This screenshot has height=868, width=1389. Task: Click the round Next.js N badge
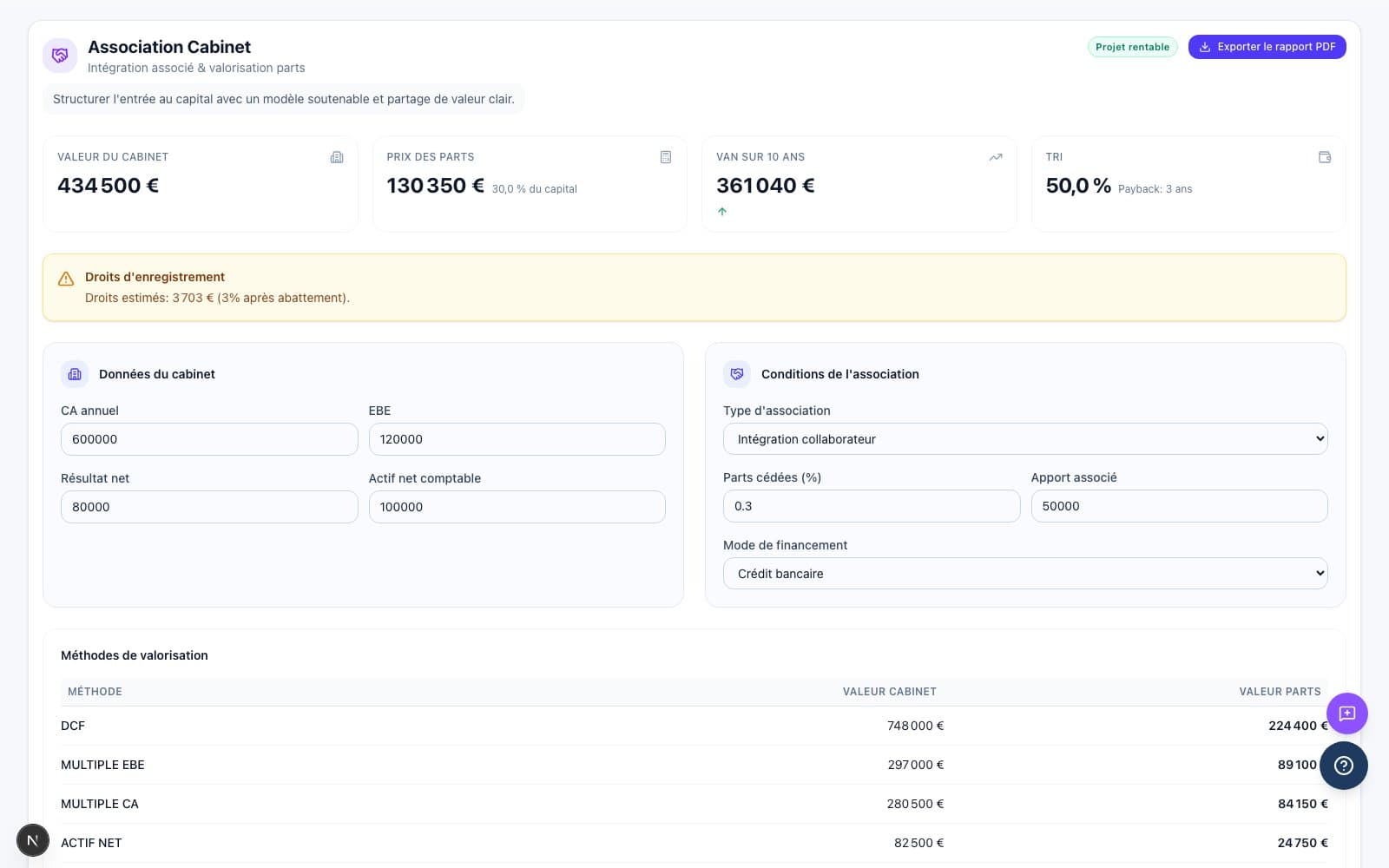tap(33, 840)
